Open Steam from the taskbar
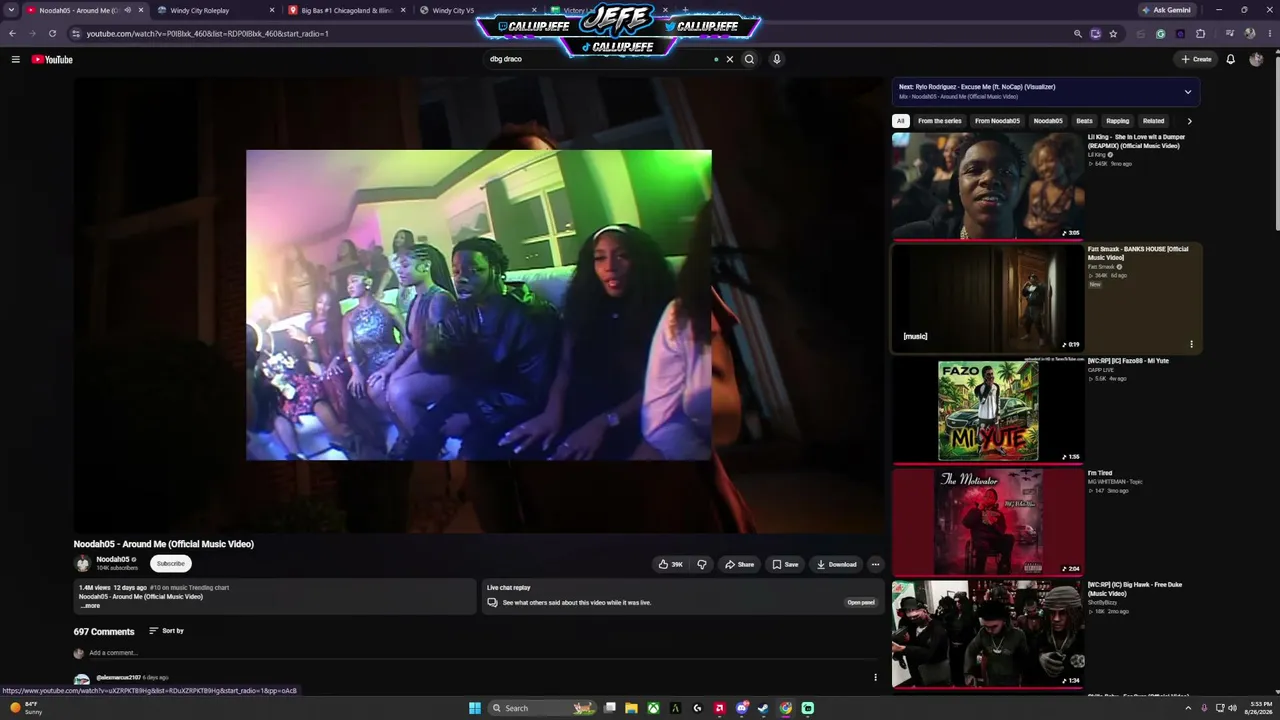 coord(763,708)
